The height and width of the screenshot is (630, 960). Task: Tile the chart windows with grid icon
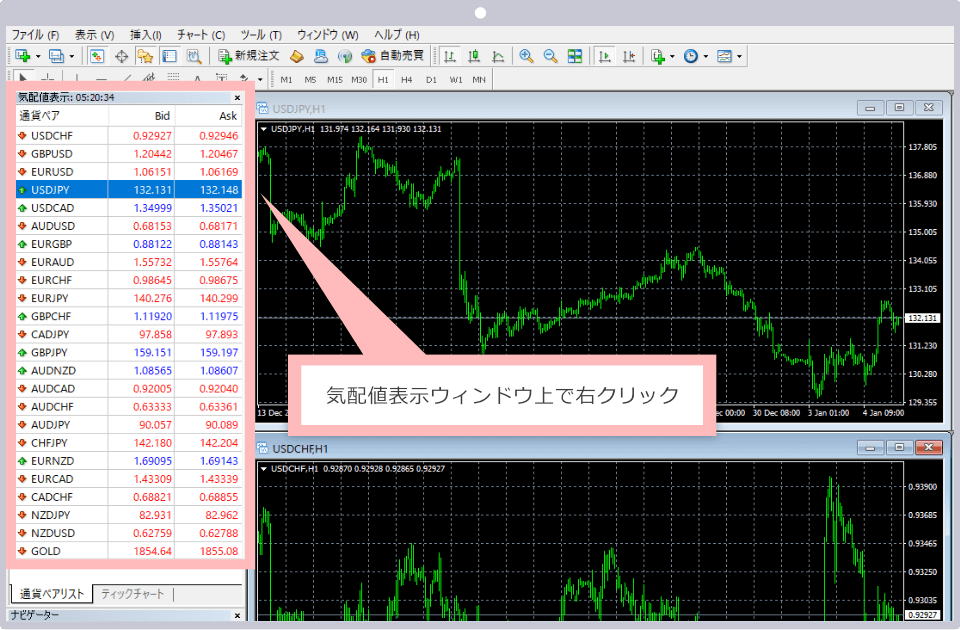tap(575, 56)
